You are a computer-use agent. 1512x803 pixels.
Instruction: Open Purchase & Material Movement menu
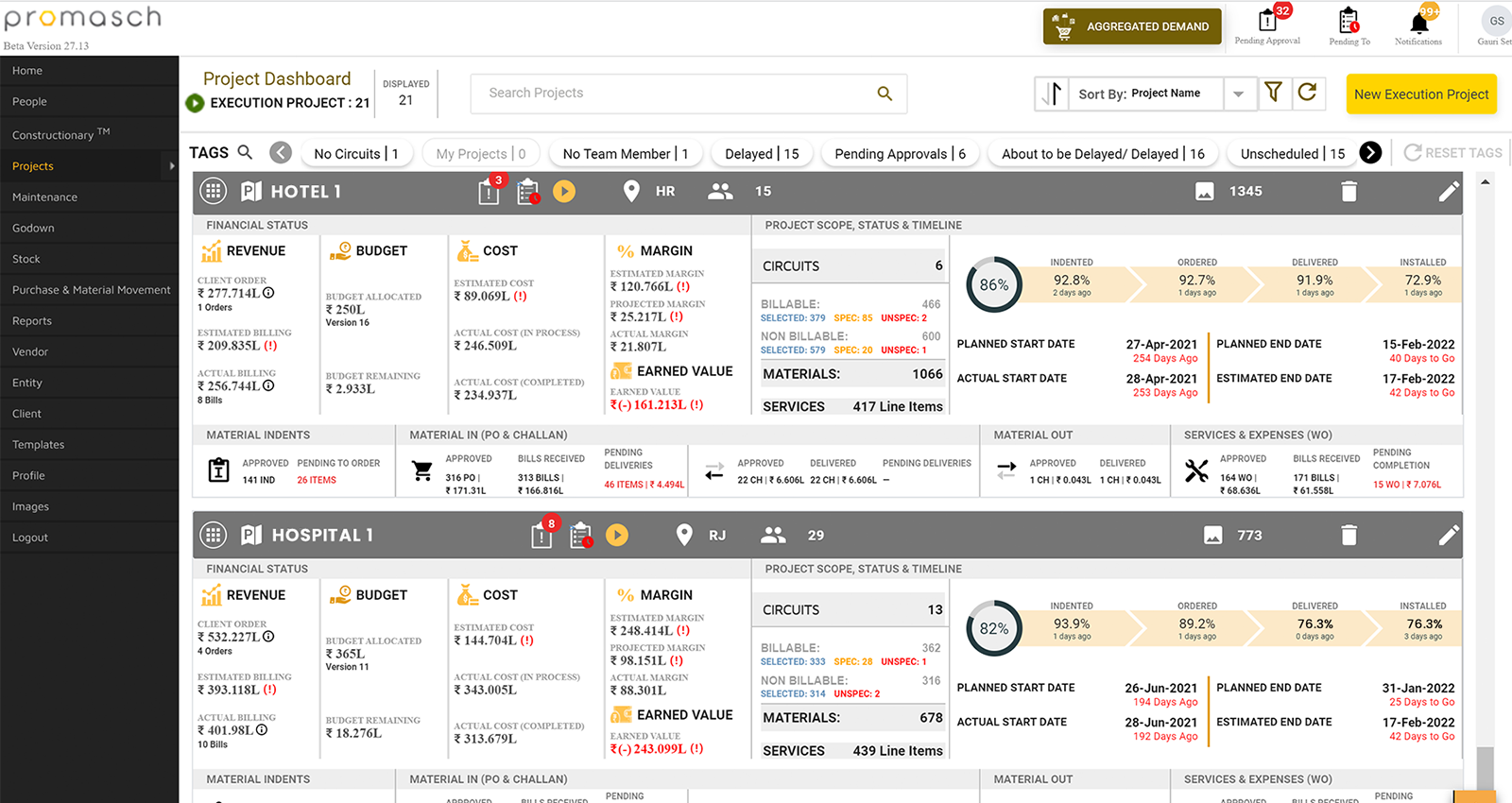click(91, 290)
